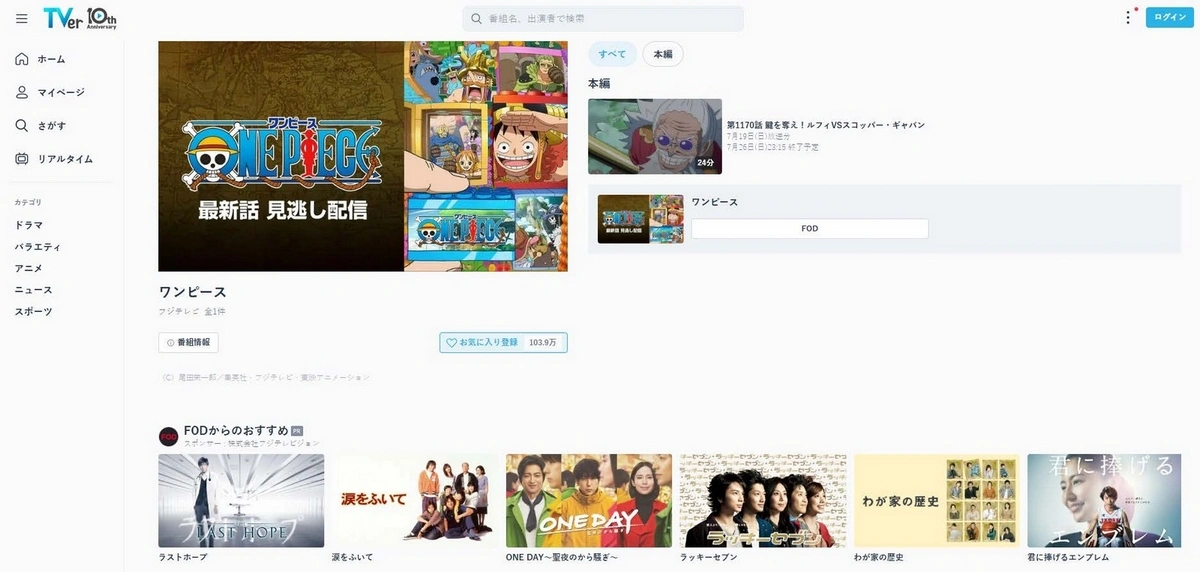Click the ログイン login button

click(1170, 17)
